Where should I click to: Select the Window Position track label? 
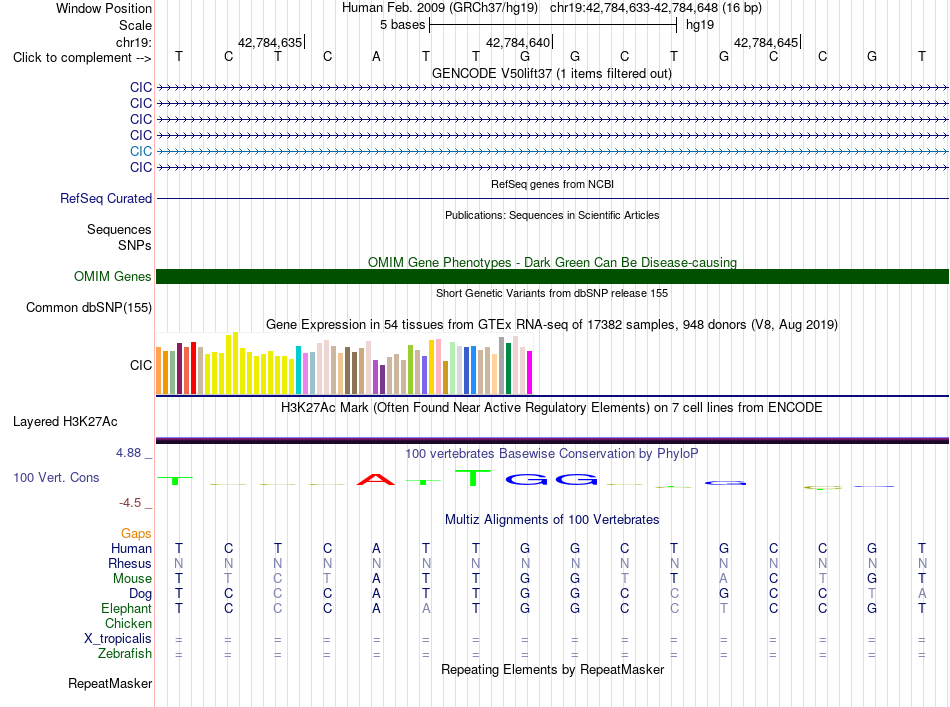coord(104,8)
